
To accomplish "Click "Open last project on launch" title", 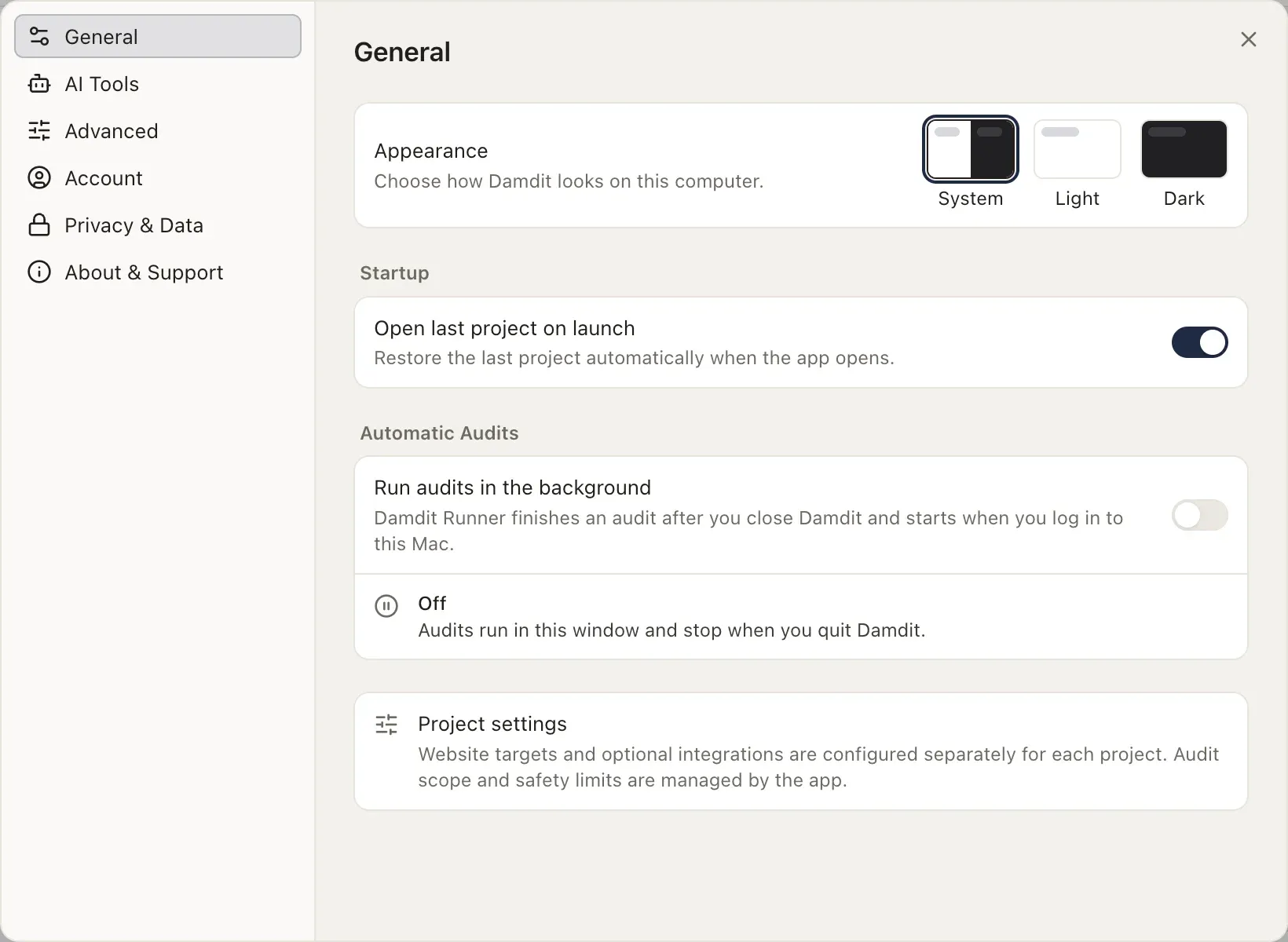I will 504,328.
